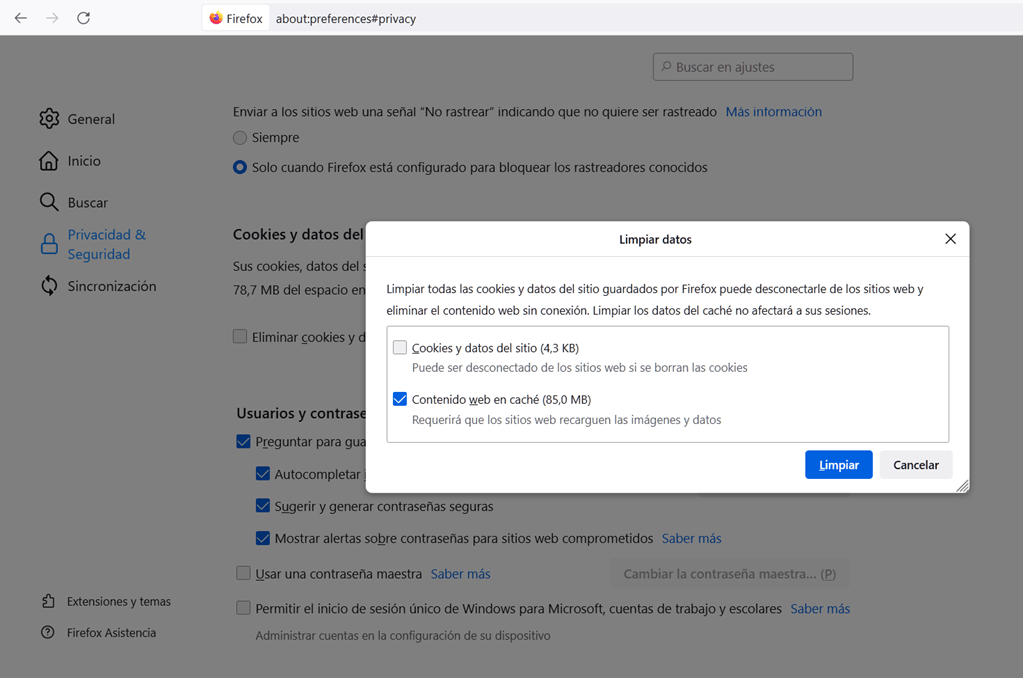Check Cookies y datos del sitio (4,3 KB)
The image size is (1024, 678).
click(400, 347)
